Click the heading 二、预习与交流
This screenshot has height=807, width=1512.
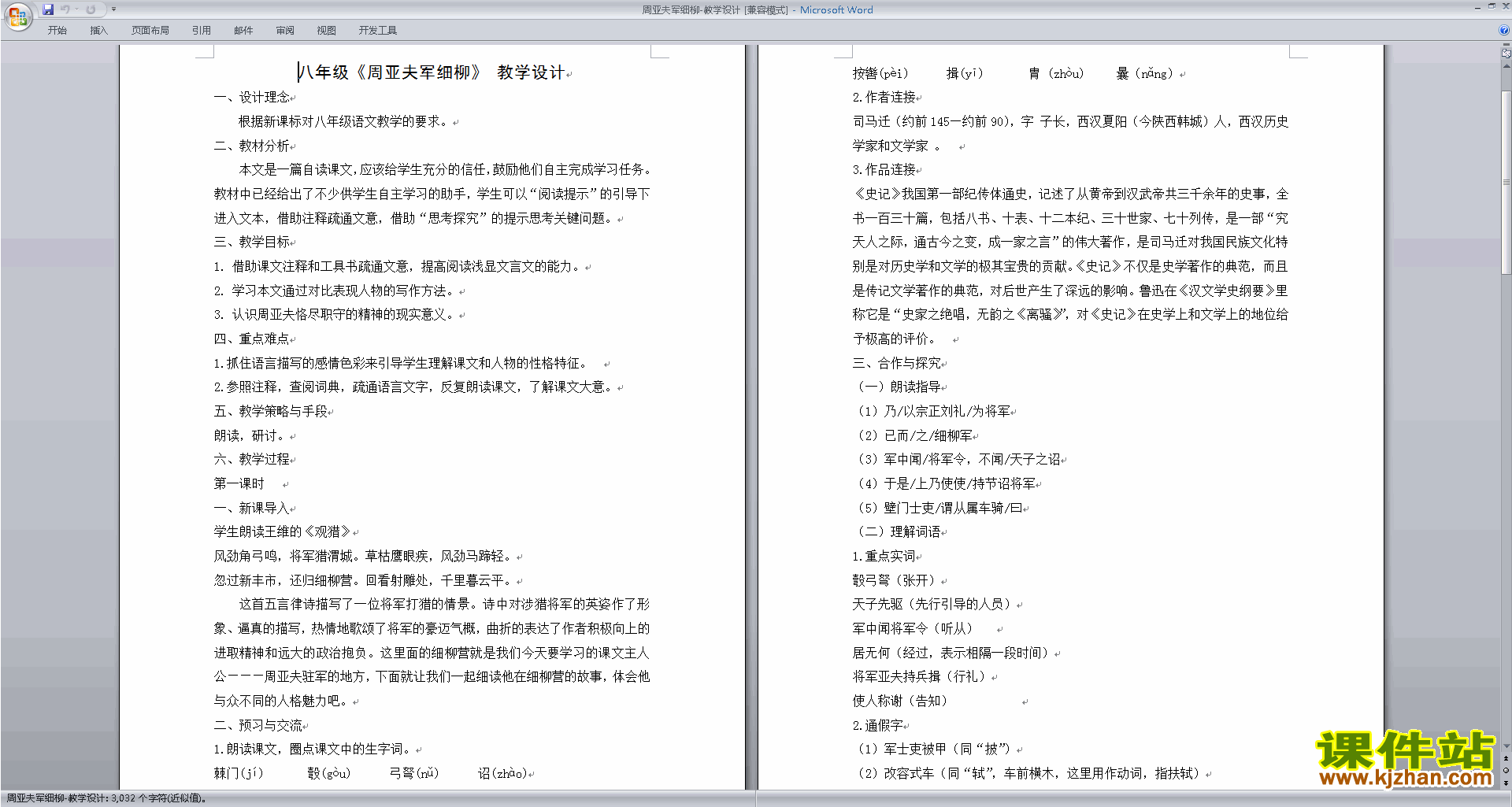pos(258,725)
